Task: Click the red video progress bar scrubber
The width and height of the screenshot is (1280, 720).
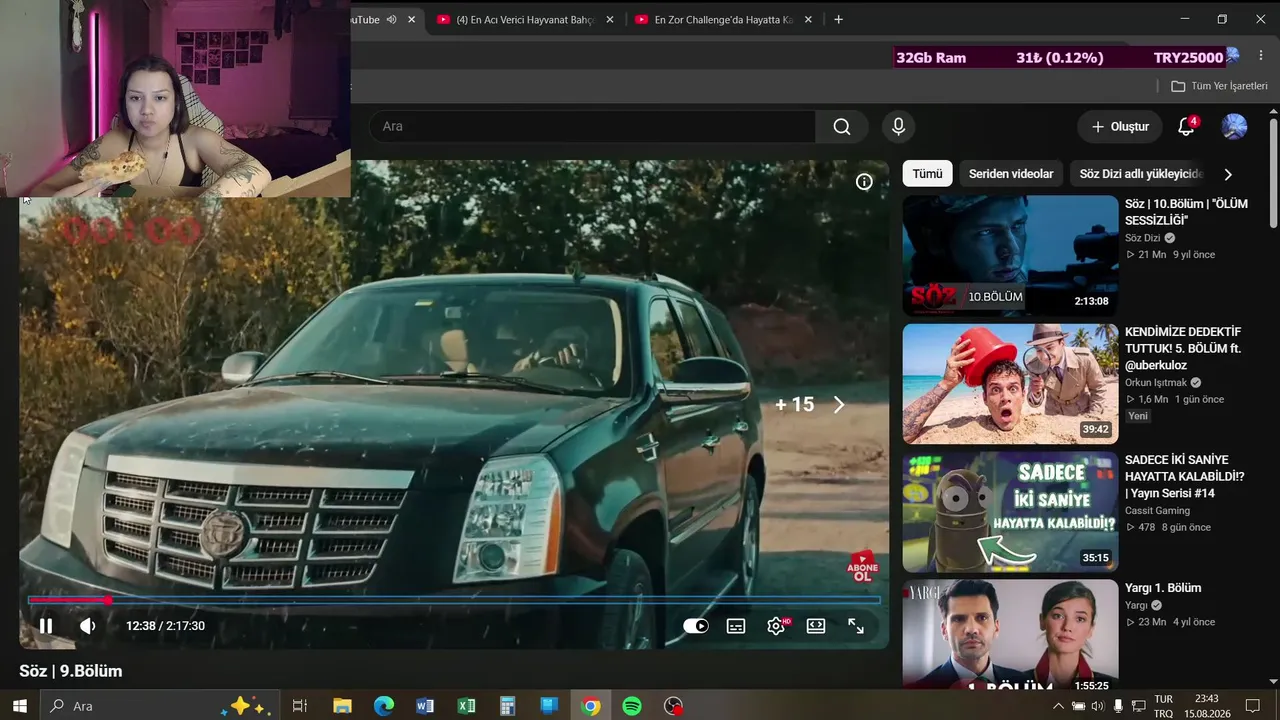Action: click(x=107, y=600)
